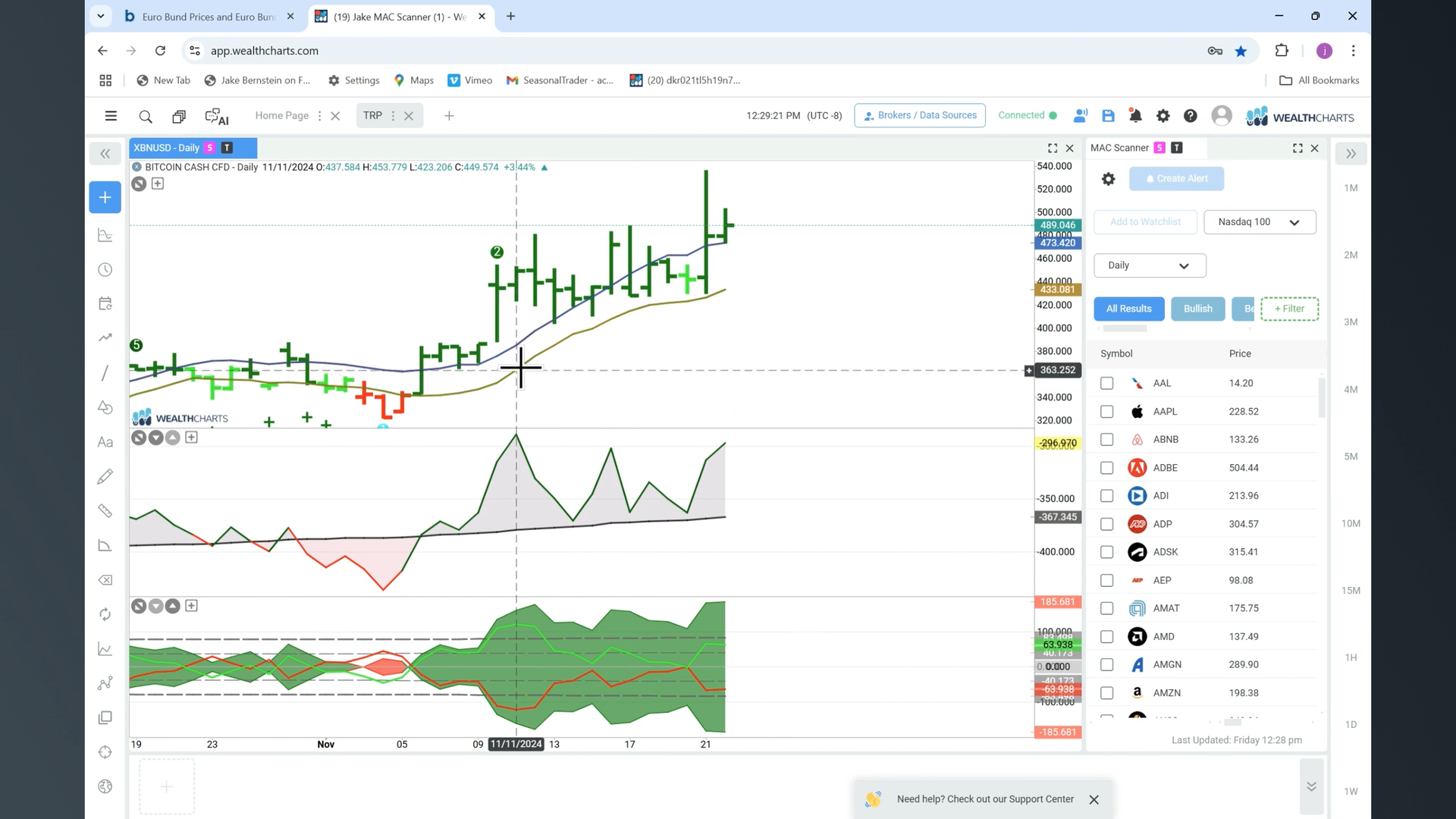
Task: Open the Nasdaq 100 list dropdown
Action: [1260, 222]
